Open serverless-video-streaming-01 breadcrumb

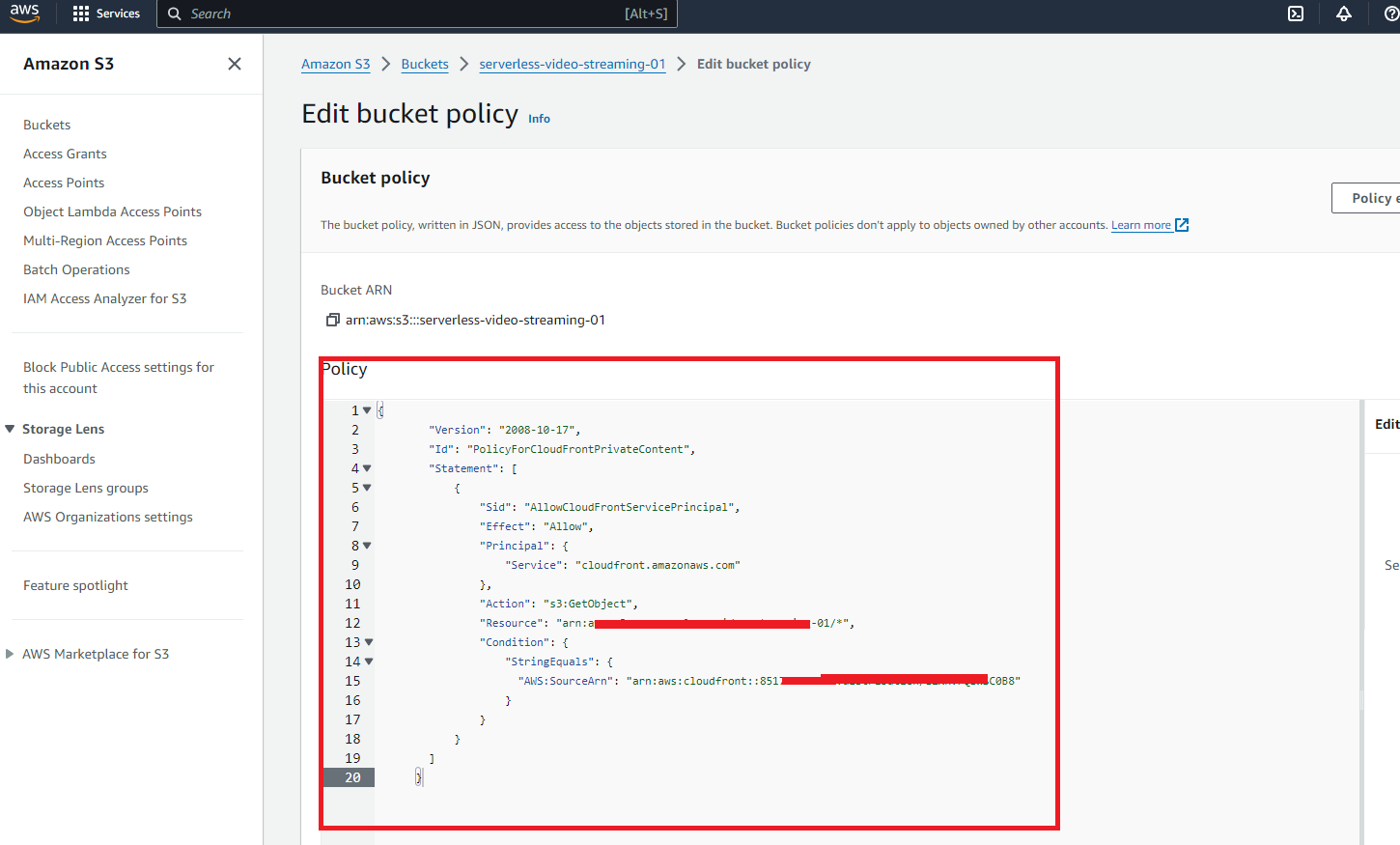click(573, 64)
